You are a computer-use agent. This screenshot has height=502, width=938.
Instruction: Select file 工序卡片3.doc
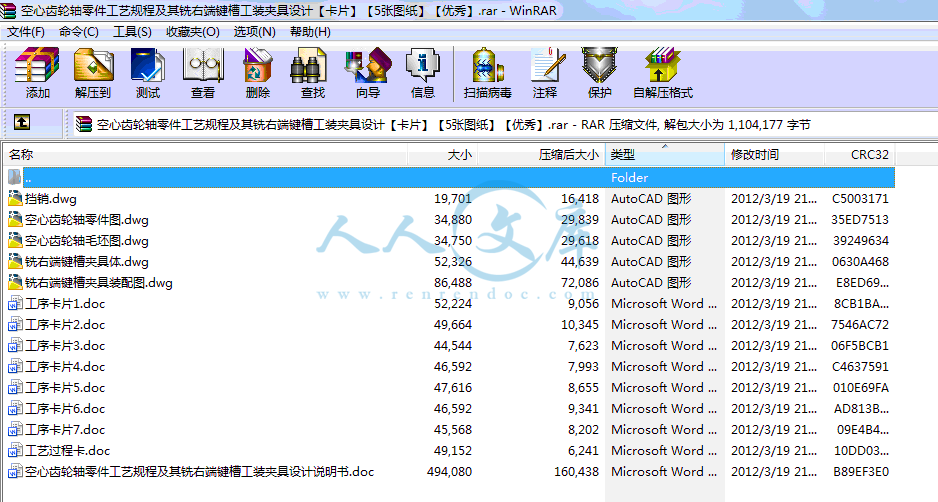pos(65,346)
